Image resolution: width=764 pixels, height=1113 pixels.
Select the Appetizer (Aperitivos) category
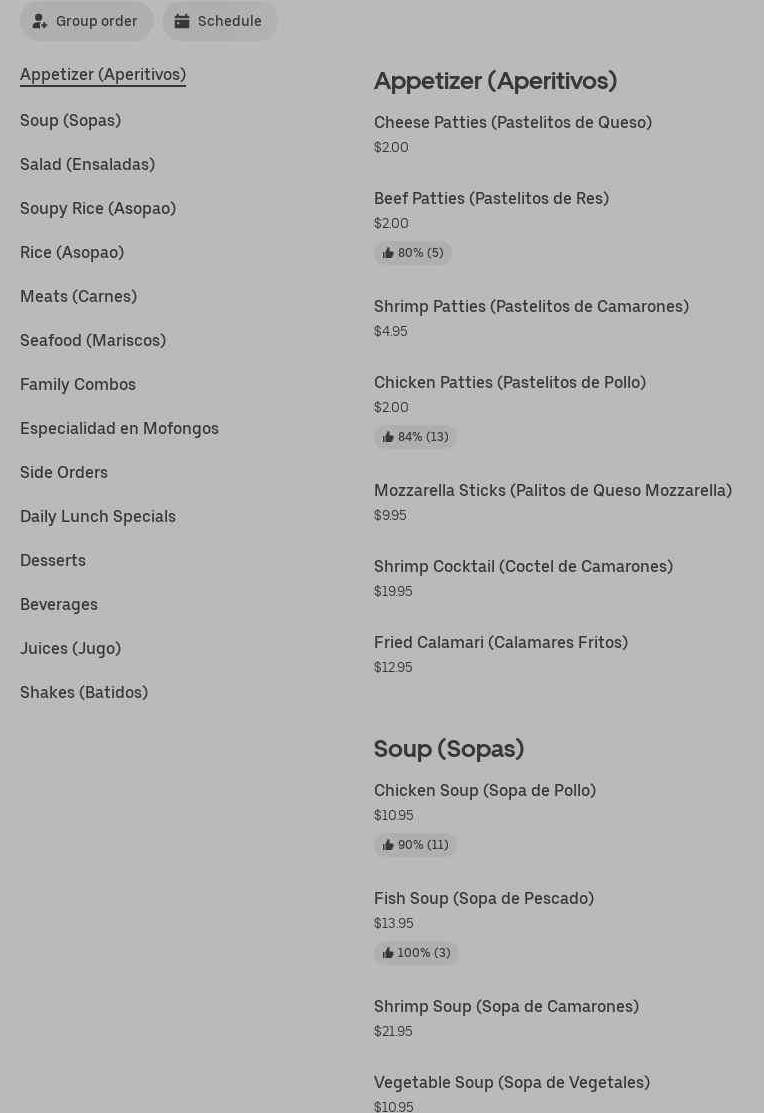click(103, 74)
